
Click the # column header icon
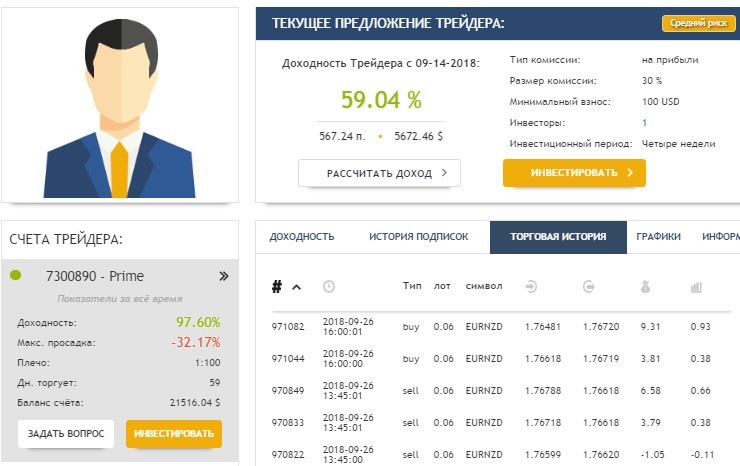point(277,287)
